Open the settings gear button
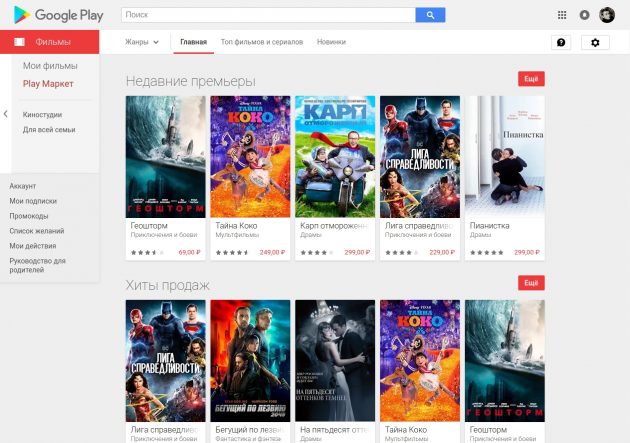Viewport: 630px width, 443px height. [x=595, y=42]
